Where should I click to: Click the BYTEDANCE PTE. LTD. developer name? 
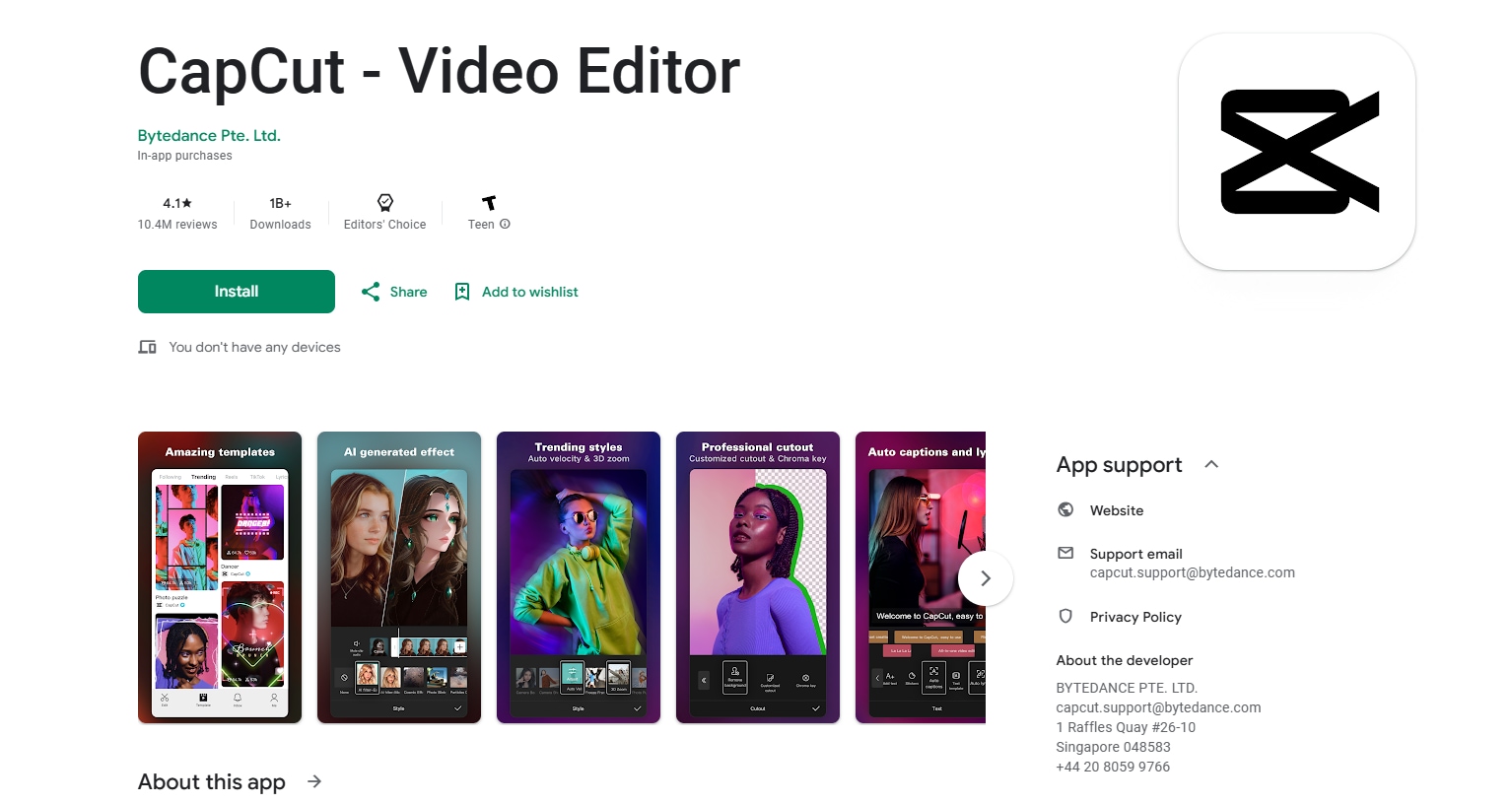(x=1127, y=688)
